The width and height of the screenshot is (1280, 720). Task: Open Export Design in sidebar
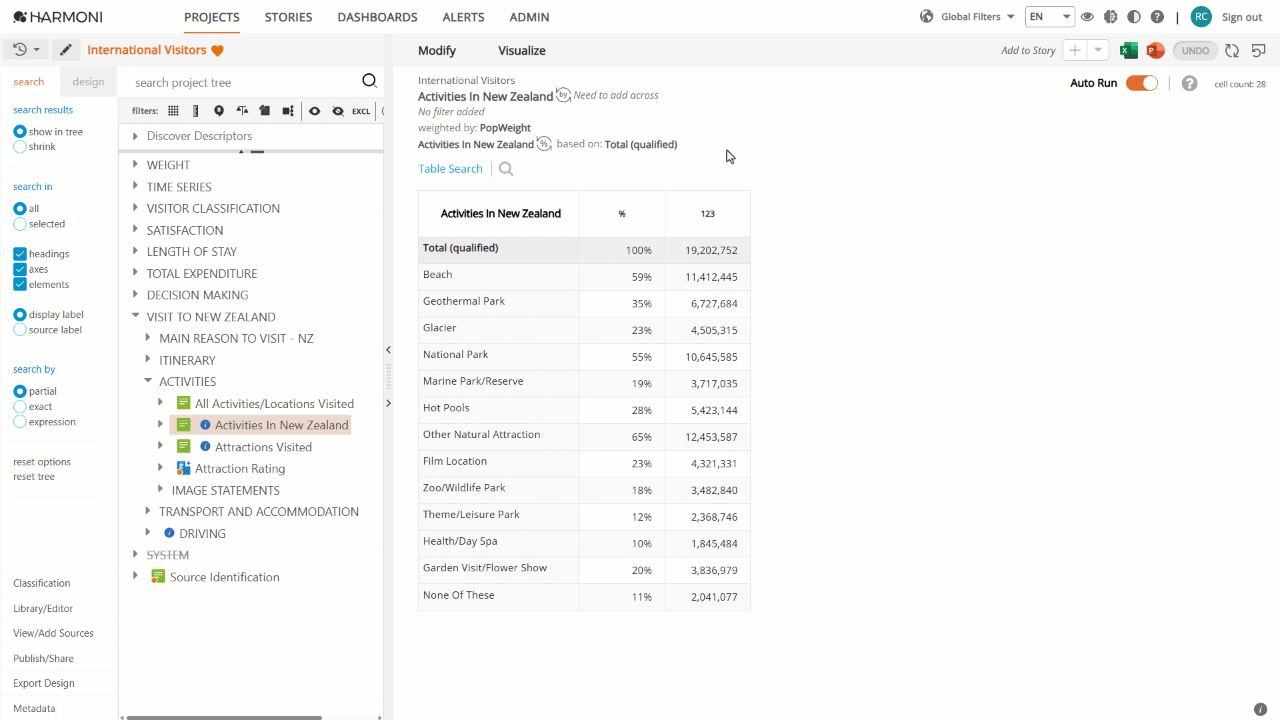[44, 683]
